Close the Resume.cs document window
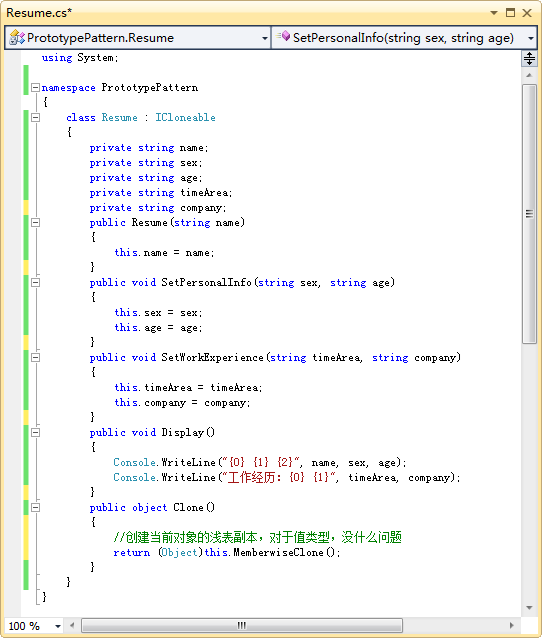Screen dimensions: 542x638 (527, 13)
